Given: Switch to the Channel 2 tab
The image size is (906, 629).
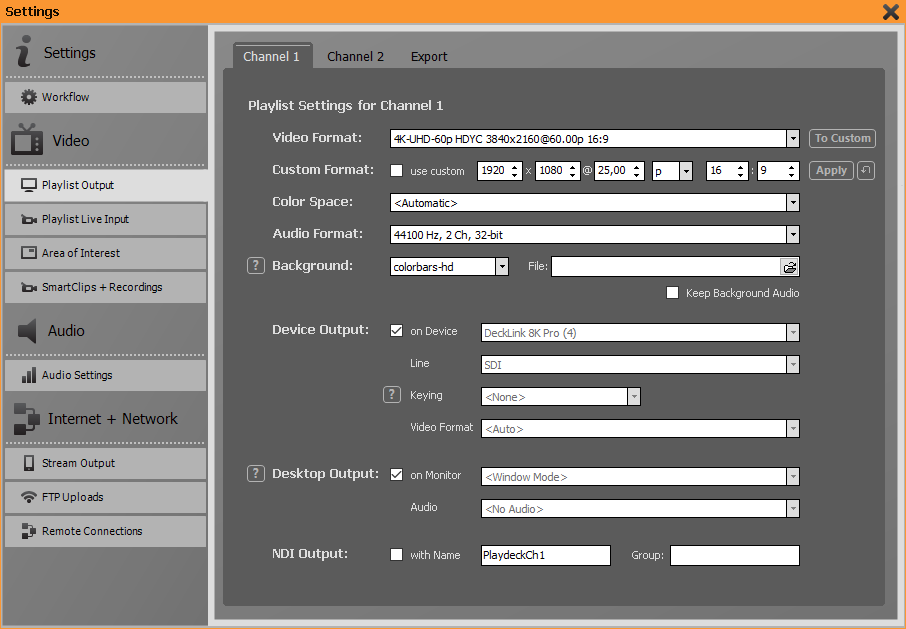Looking at the screenshot, I should pyautogui.click(x=355, y=57).
